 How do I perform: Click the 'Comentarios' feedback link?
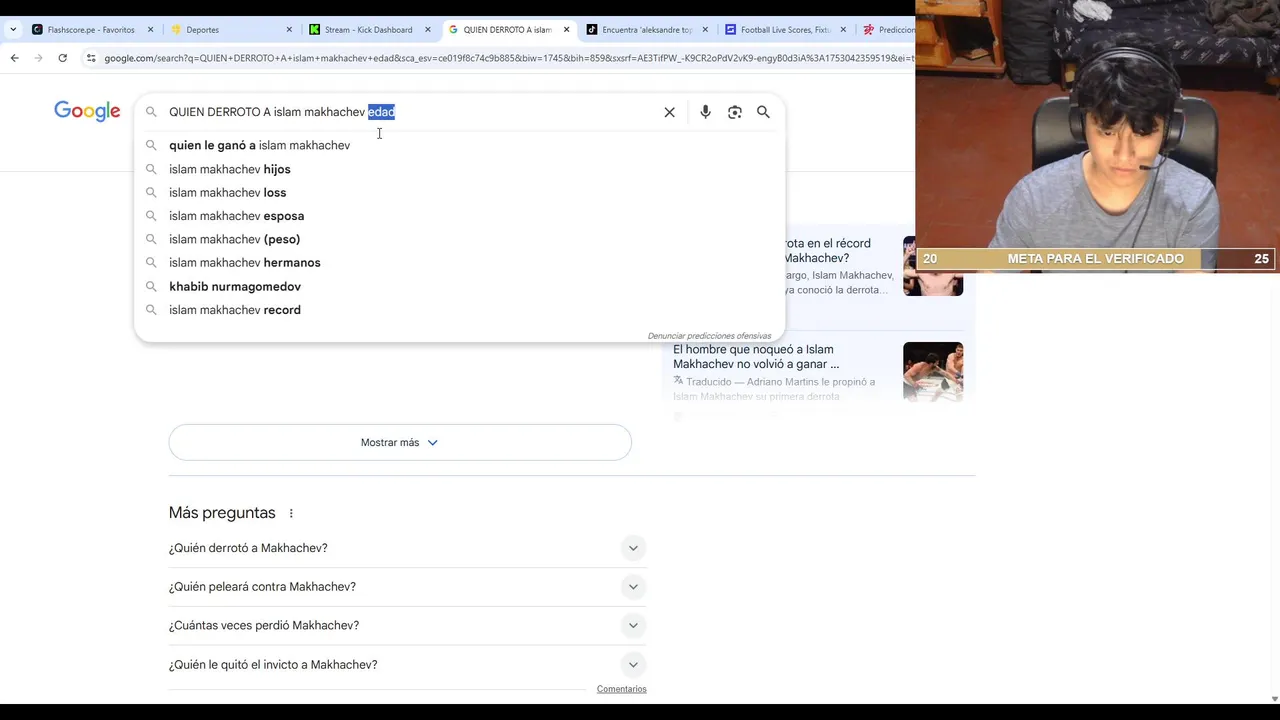(622, 689)
